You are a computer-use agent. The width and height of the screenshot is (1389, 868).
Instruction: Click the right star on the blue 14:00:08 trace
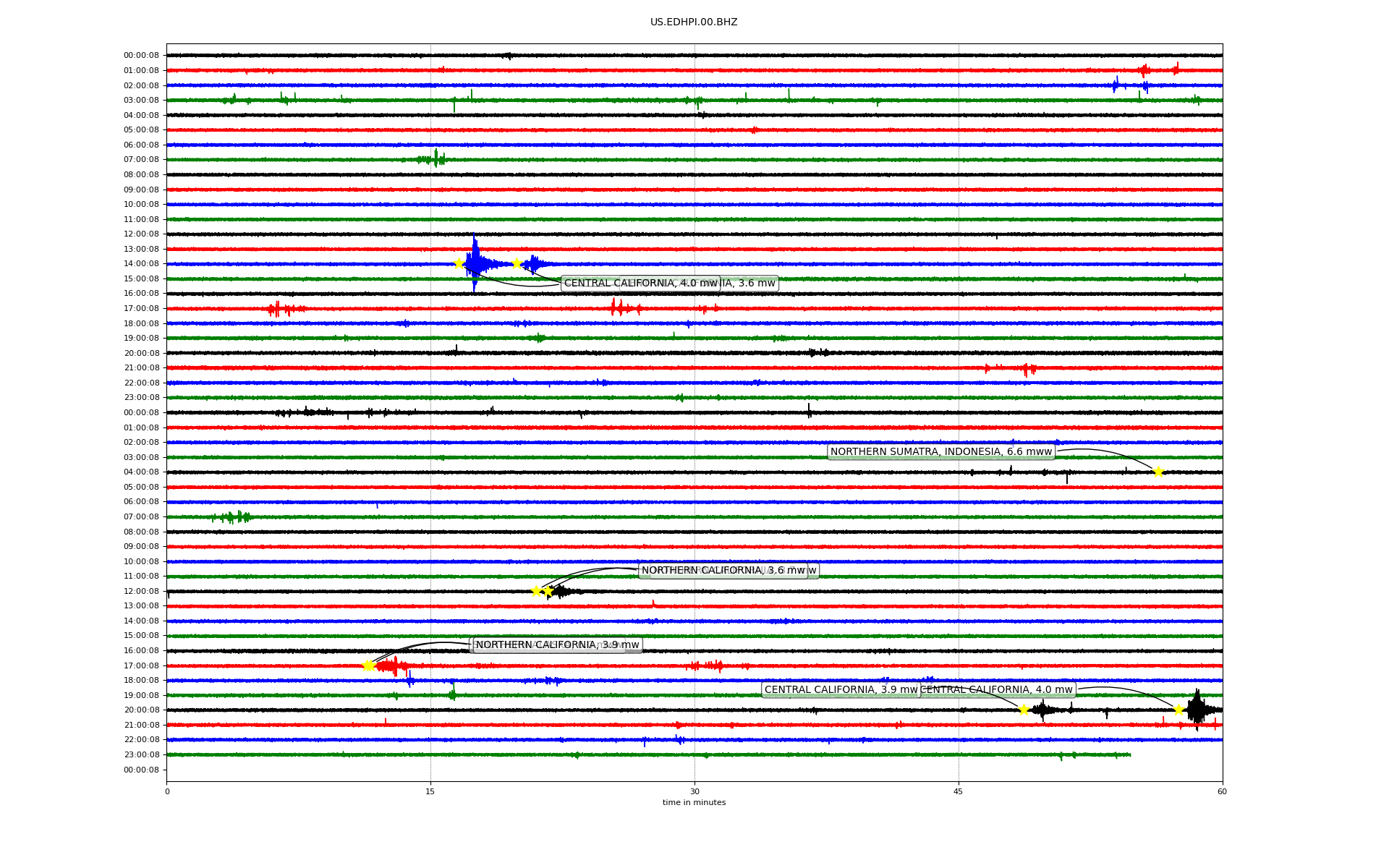pos(517,263)
